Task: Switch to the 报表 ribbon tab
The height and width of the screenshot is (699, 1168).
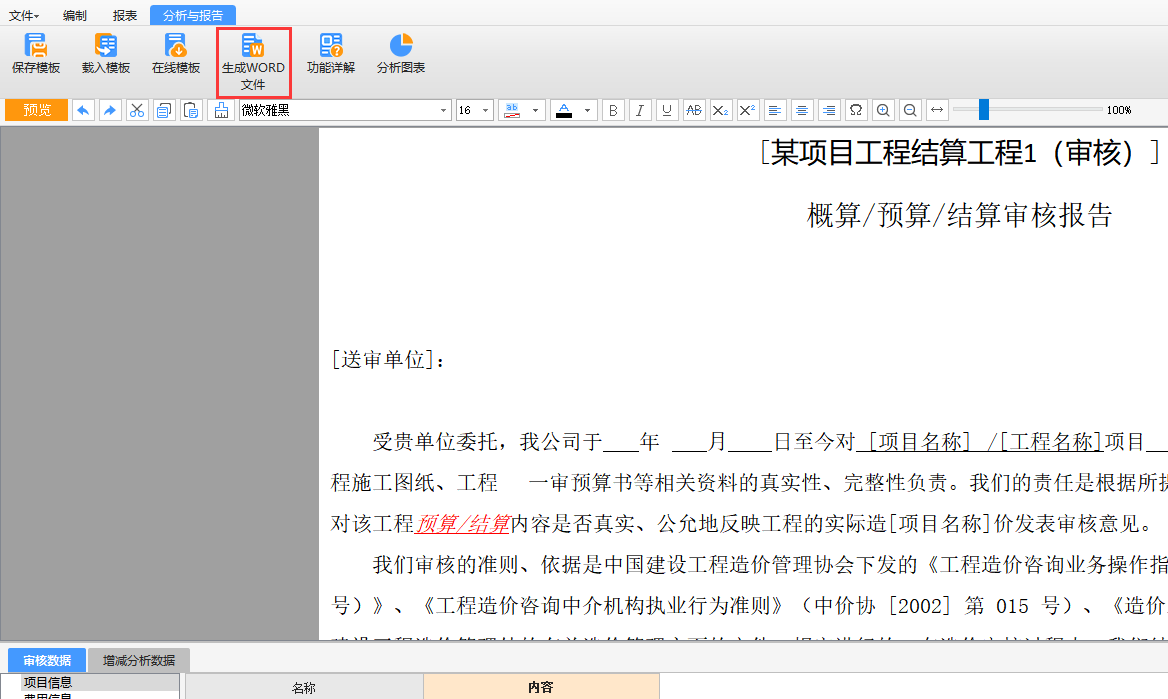Action: point(125,15)
